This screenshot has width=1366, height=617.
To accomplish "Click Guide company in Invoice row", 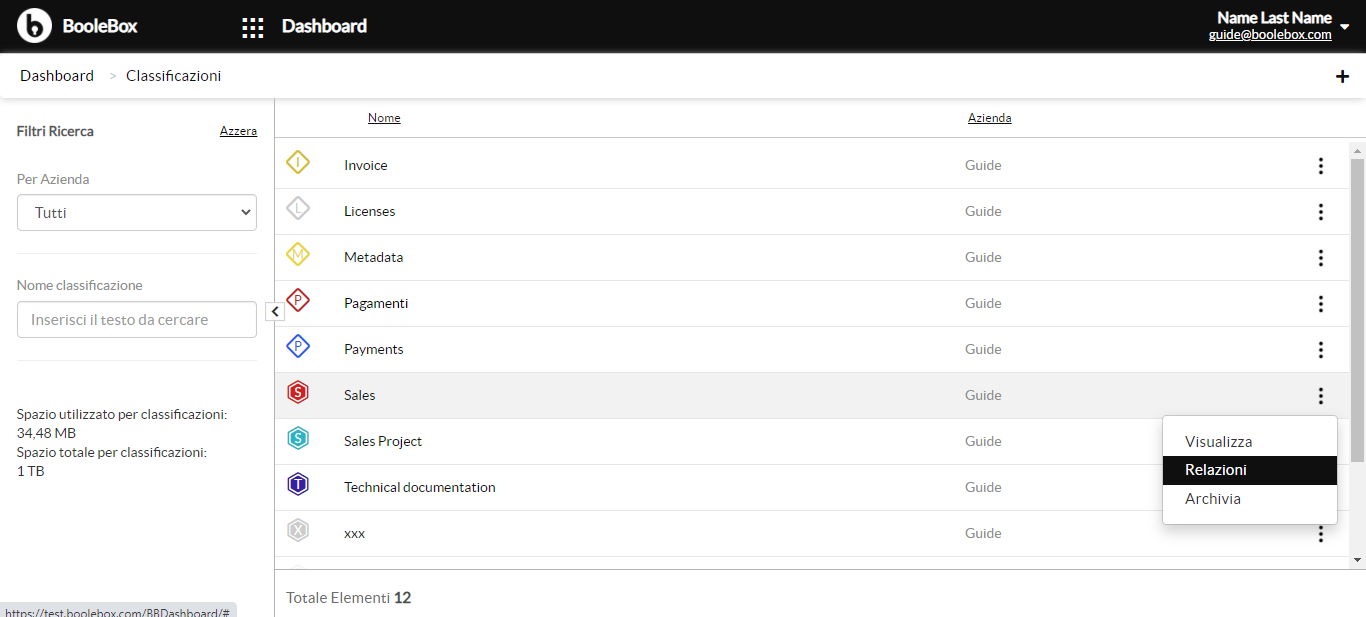I will (x=983, y=166).
